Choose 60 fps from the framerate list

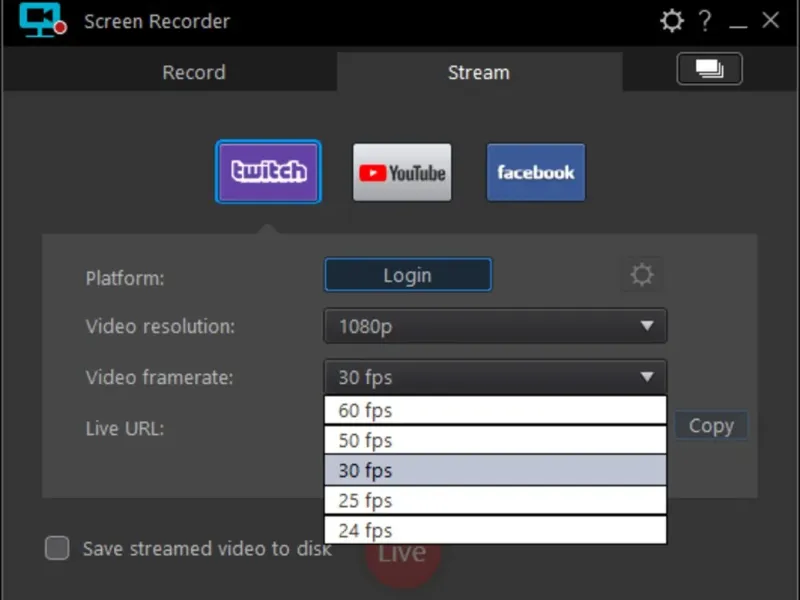(495, 410)
